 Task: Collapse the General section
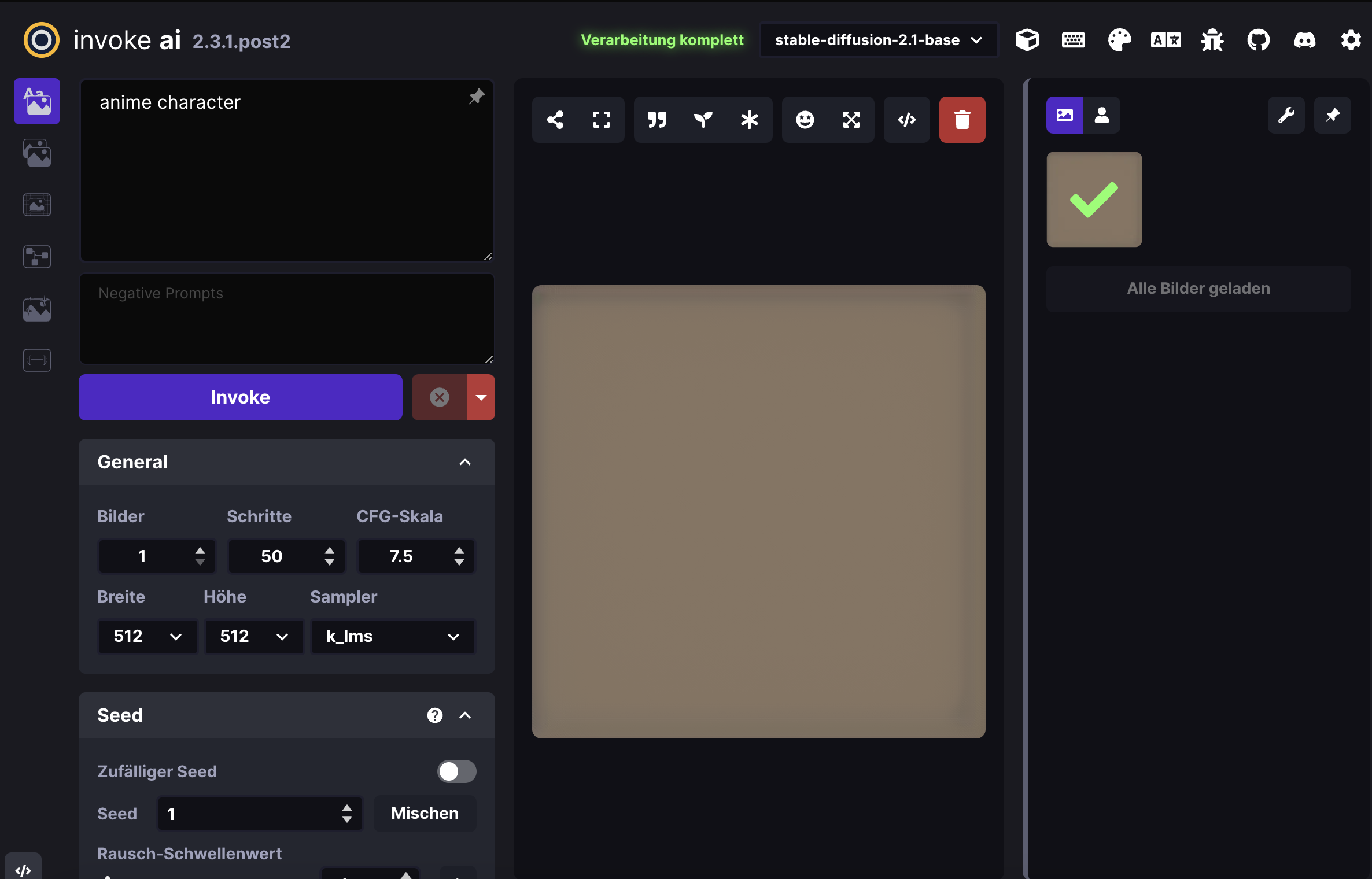pyautogui.click(x=465, y=462)
